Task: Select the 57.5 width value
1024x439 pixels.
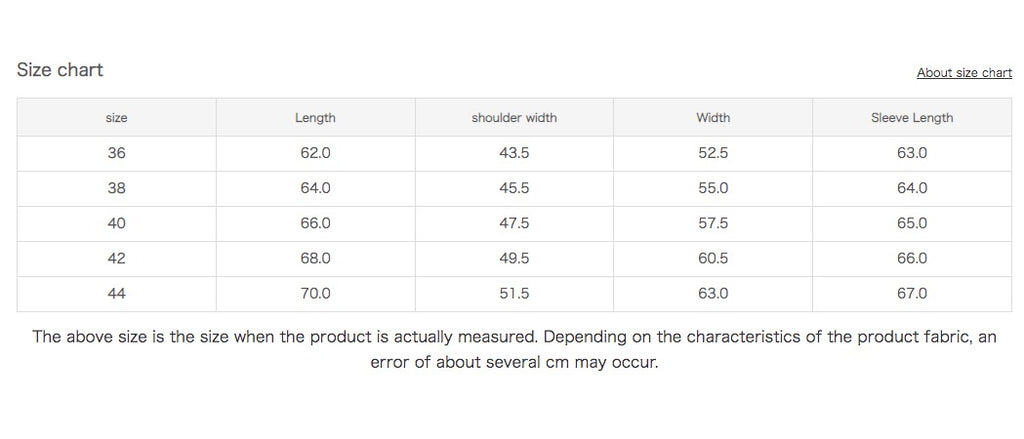Action: (x=713, y=223)
